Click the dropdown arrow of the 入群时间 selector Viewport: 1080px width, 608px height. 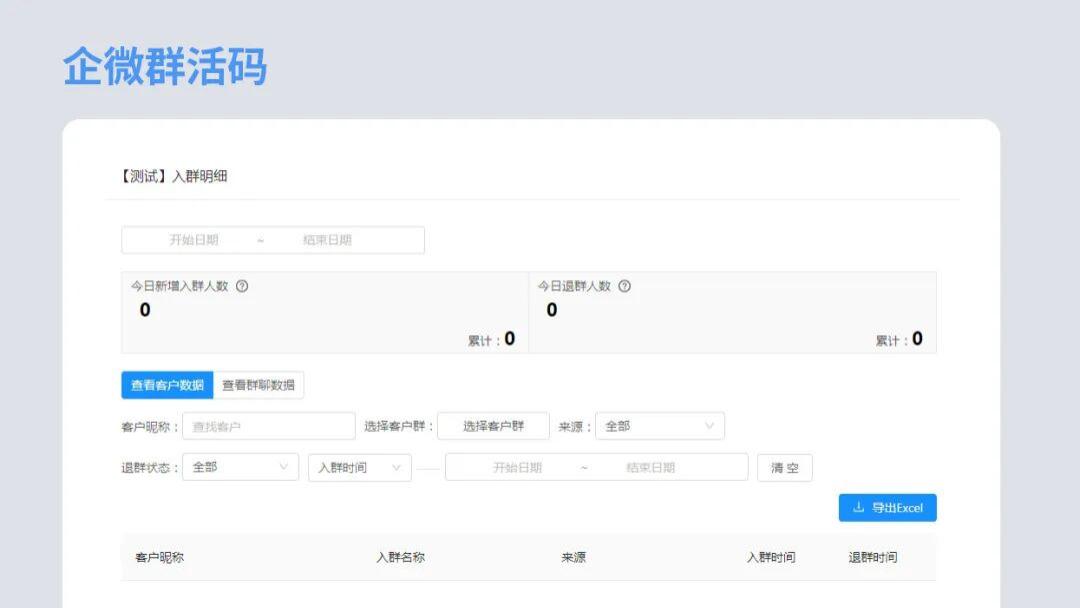click(398, 467)
